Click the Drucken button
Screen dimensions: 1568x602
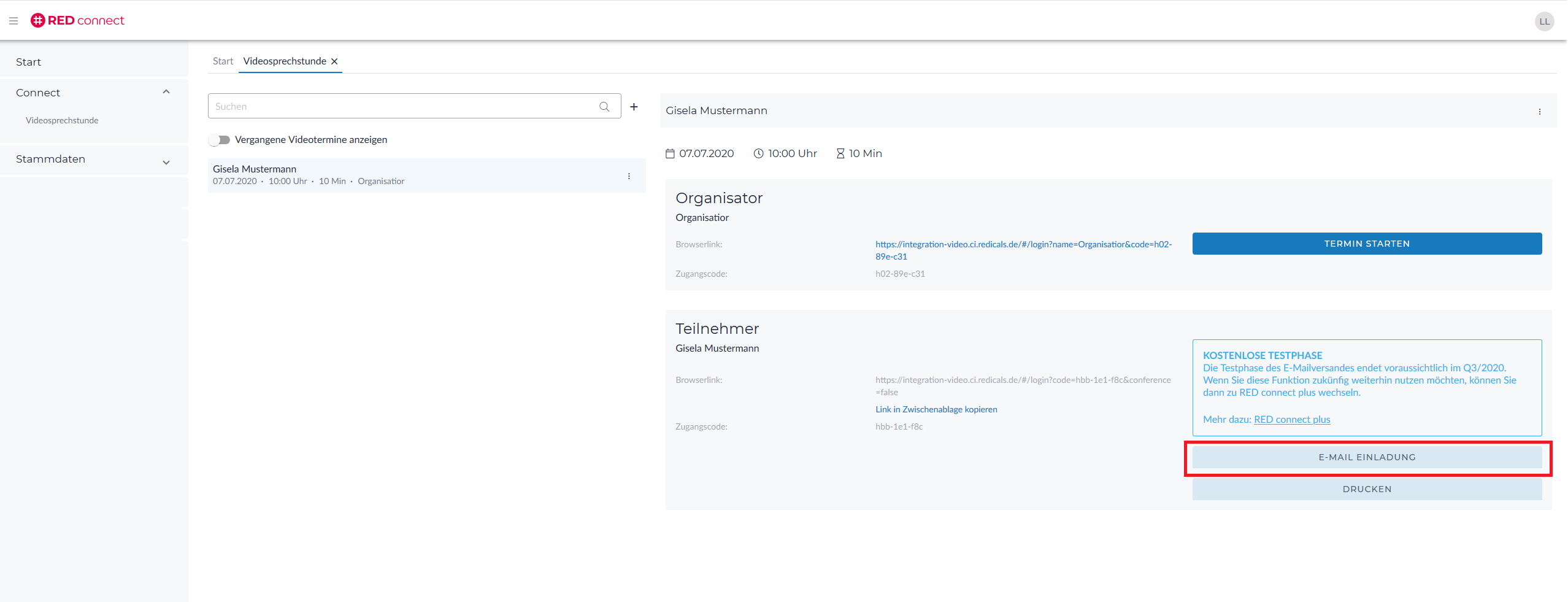tap(1366, 489)
